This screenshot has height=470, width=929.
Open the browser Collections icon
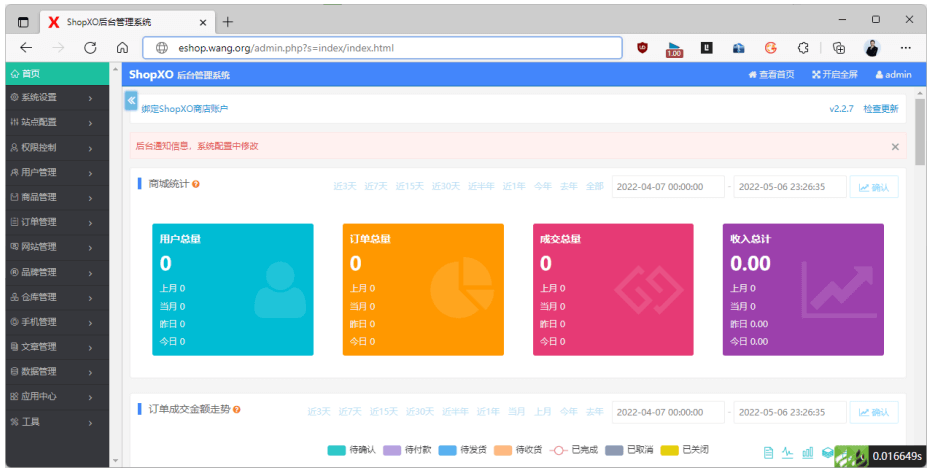click(838, 48)
